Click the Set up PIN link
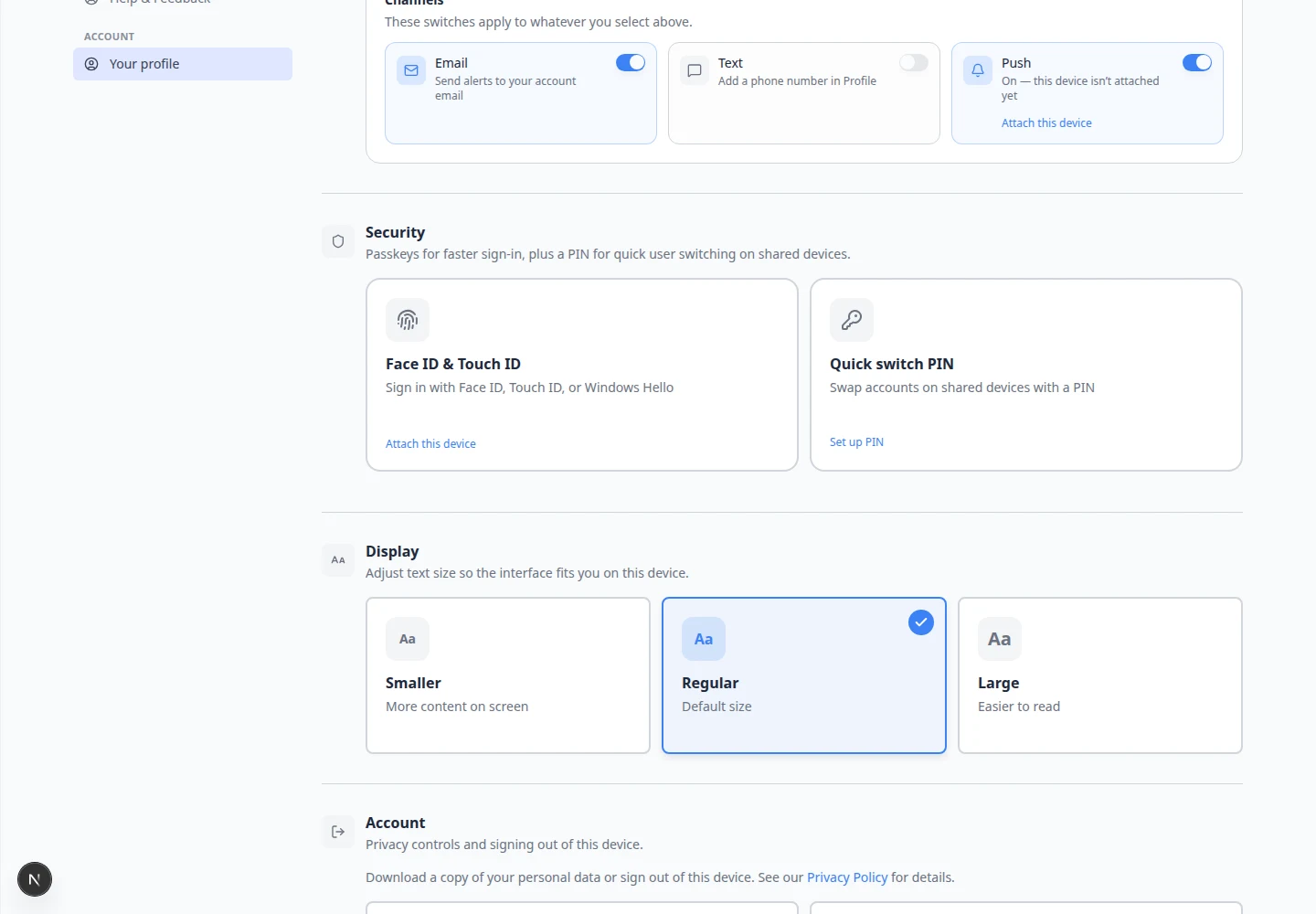The image size is (1316, 914). tap(856, 441)
